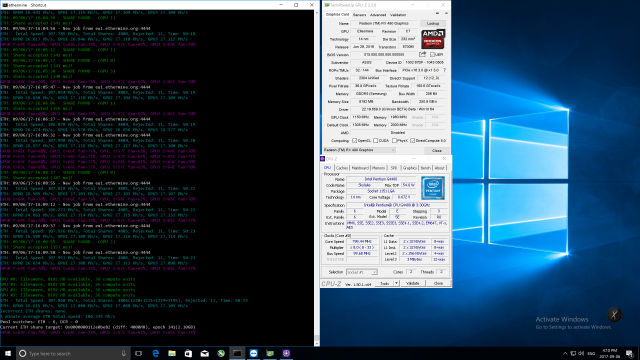
Task: Click the Close button in GPU-Z
Action: click(437, 151)
